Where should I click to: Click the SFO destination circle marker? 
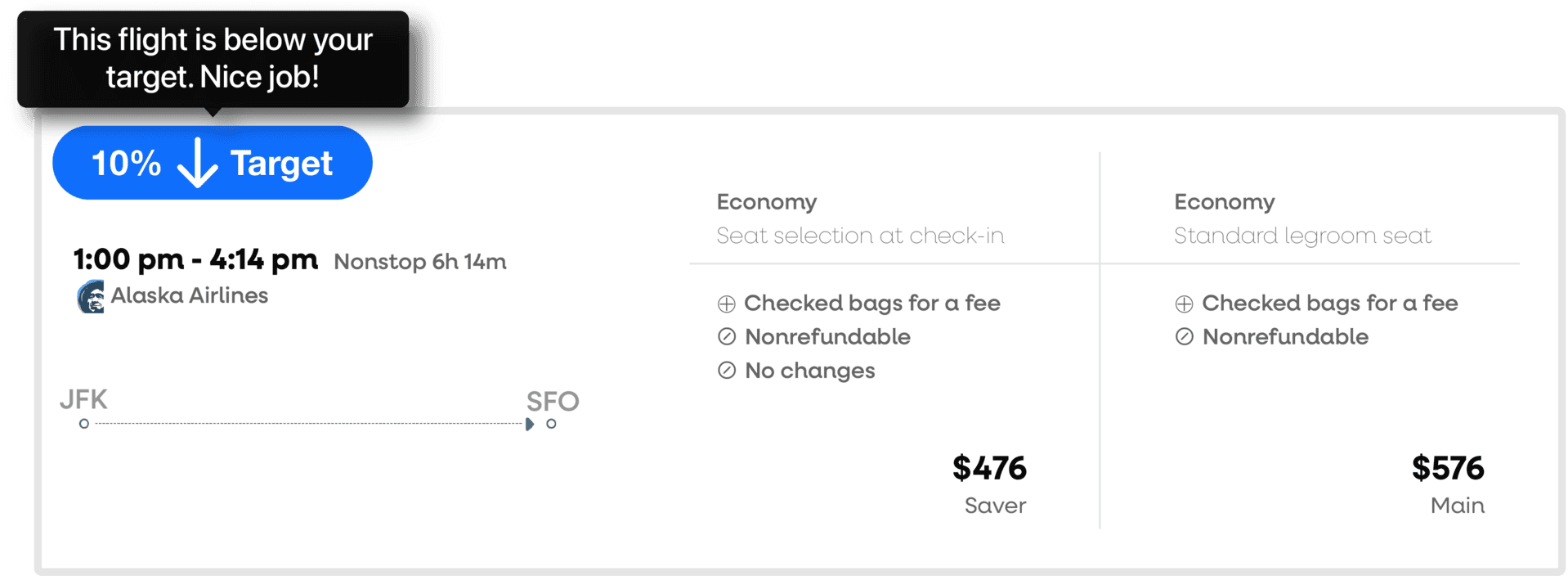click(552, 424)
